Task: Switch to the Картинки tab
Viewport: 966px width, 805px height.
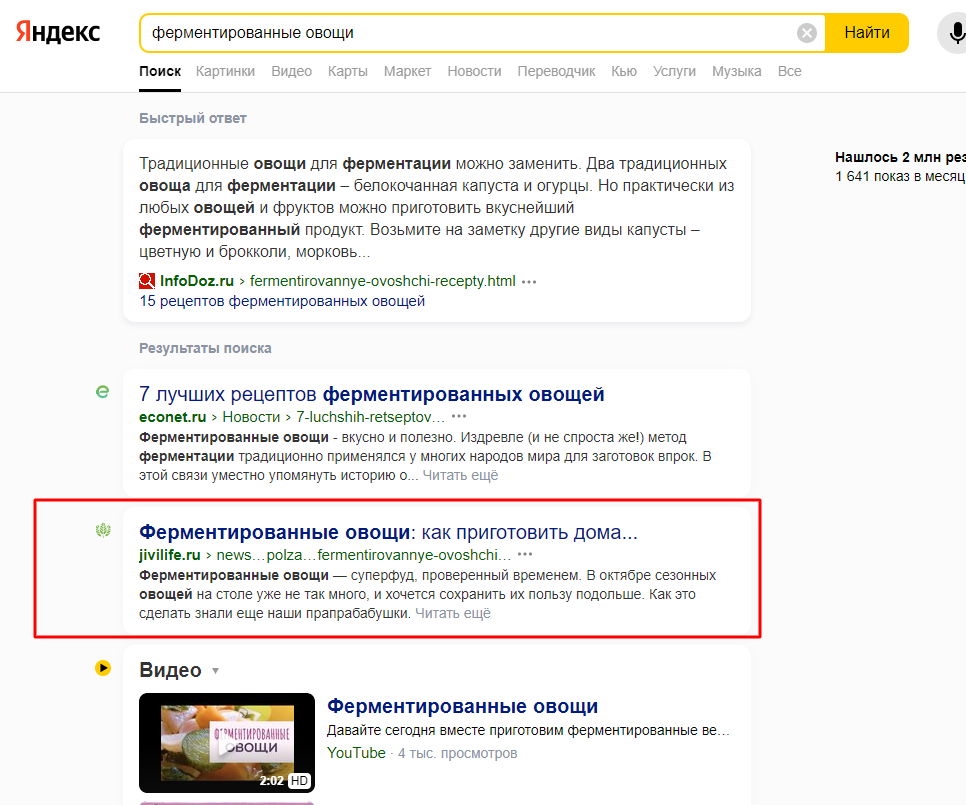Action: click(x=225, y=71)
